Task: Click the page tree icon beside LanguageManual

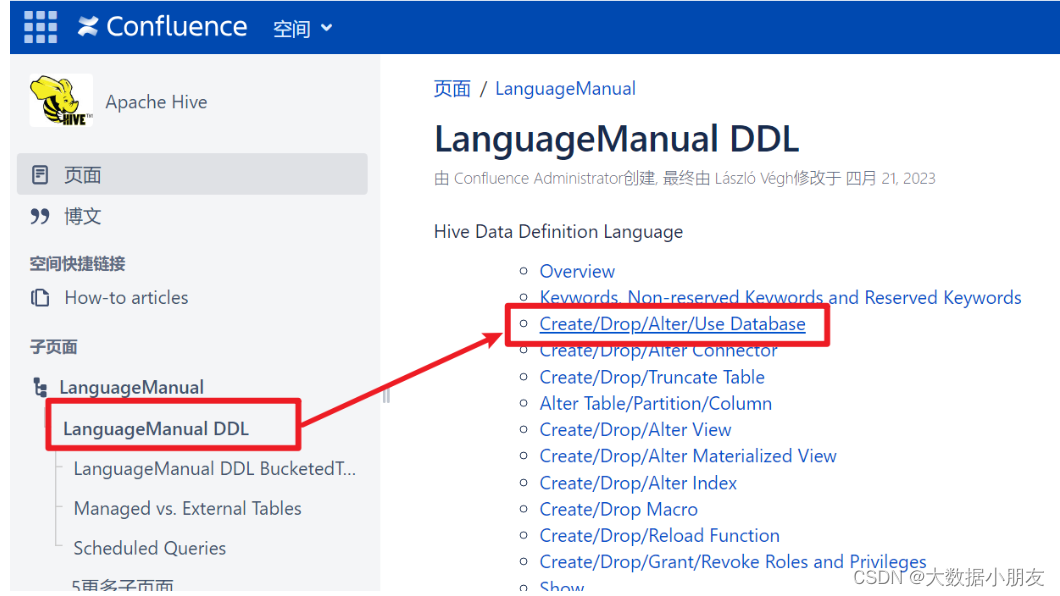Action: (x=40, y=387)
